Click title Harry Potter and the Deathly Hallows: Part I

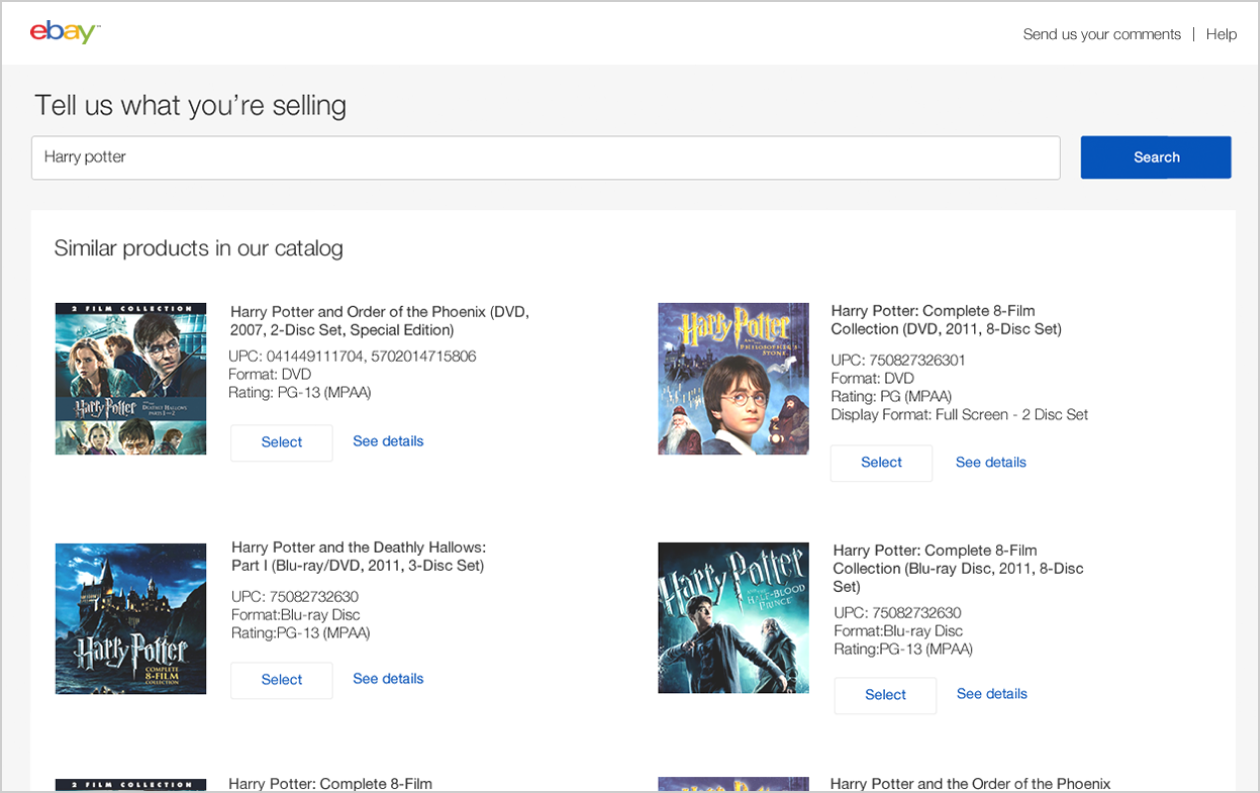[x=358, y=557]
